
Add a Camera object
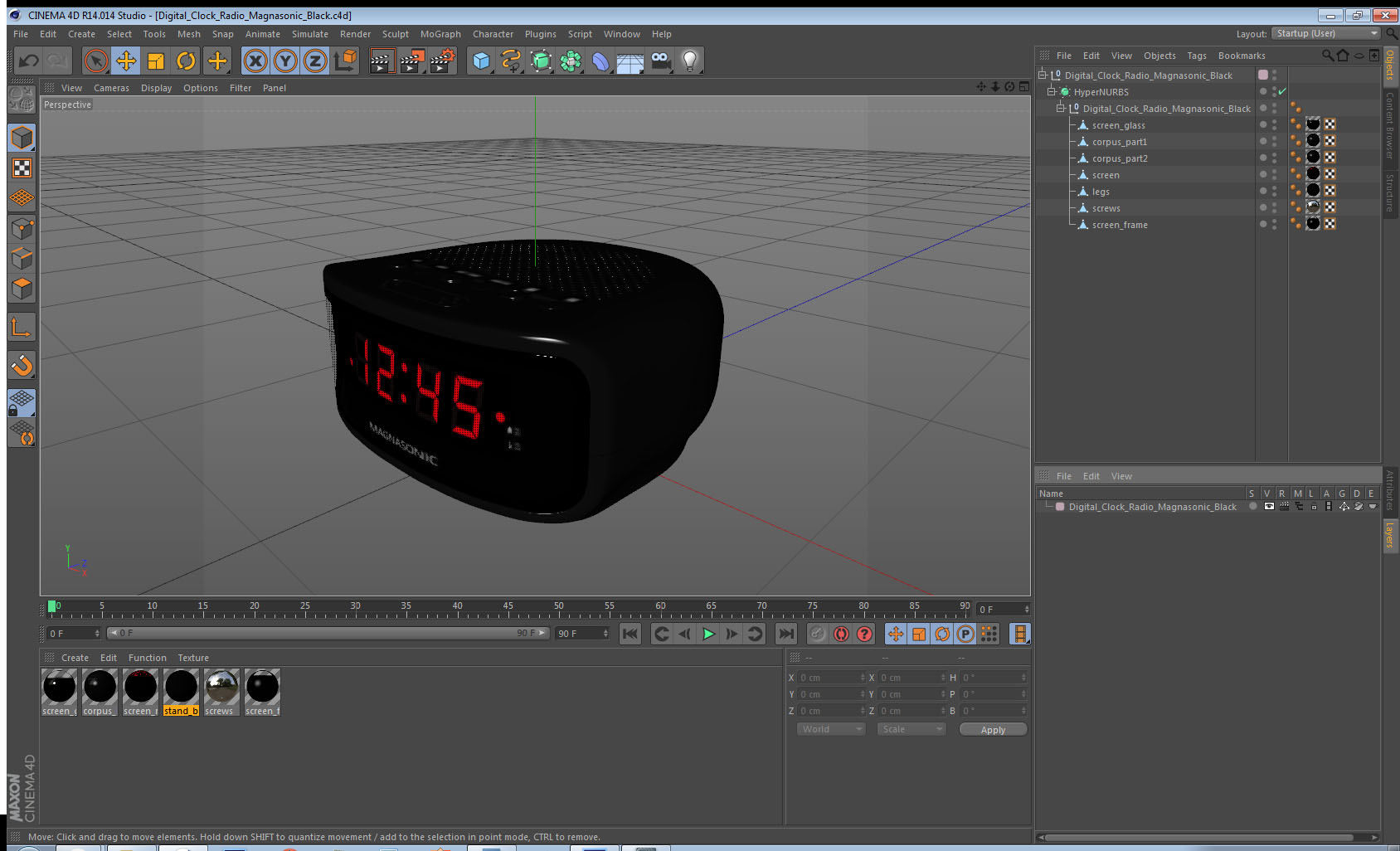pos(660,61)
